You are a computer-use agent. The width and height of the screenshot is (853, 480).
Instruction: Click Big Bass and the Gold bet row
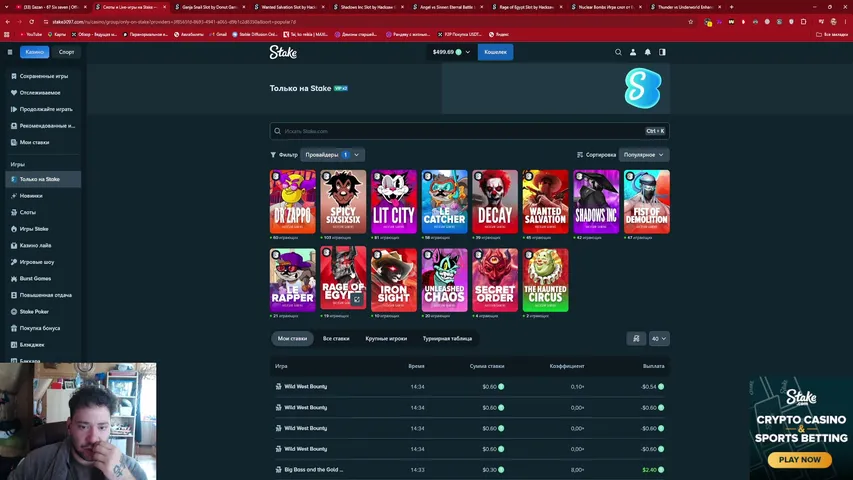point(469,470)
